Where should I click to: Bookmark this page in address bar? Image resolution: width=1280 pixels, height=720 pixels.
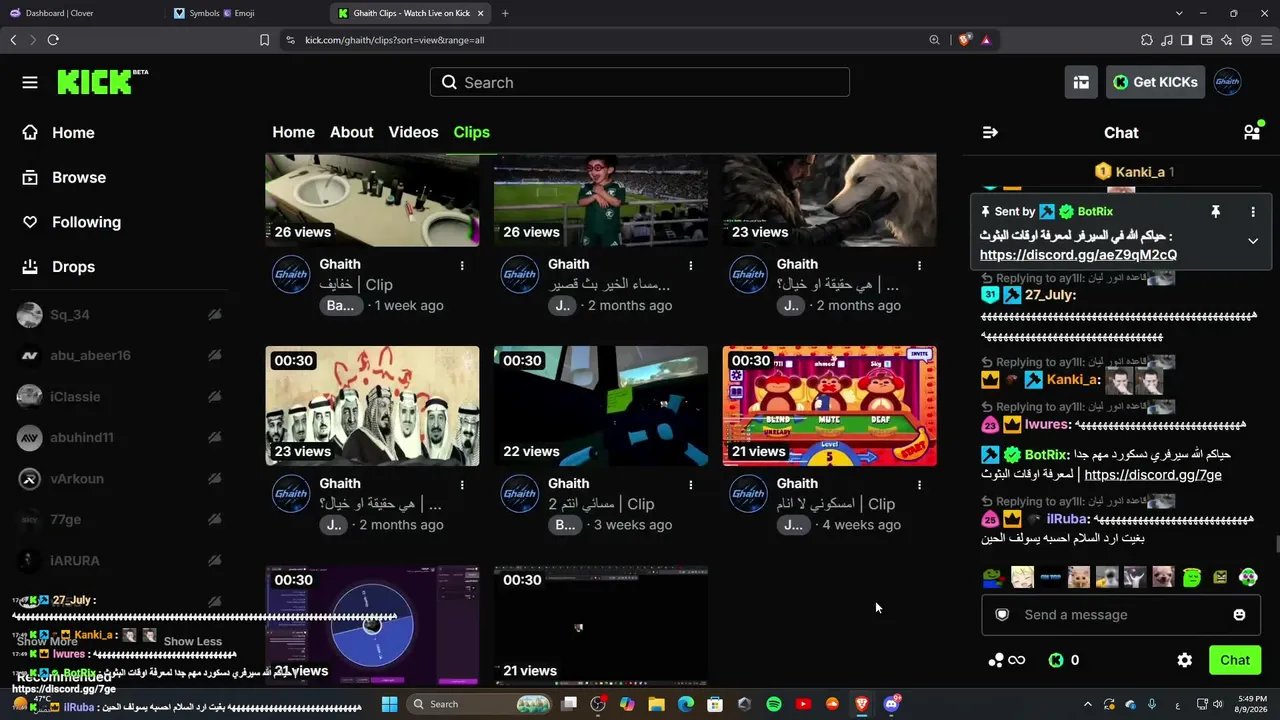click(264, 40)
